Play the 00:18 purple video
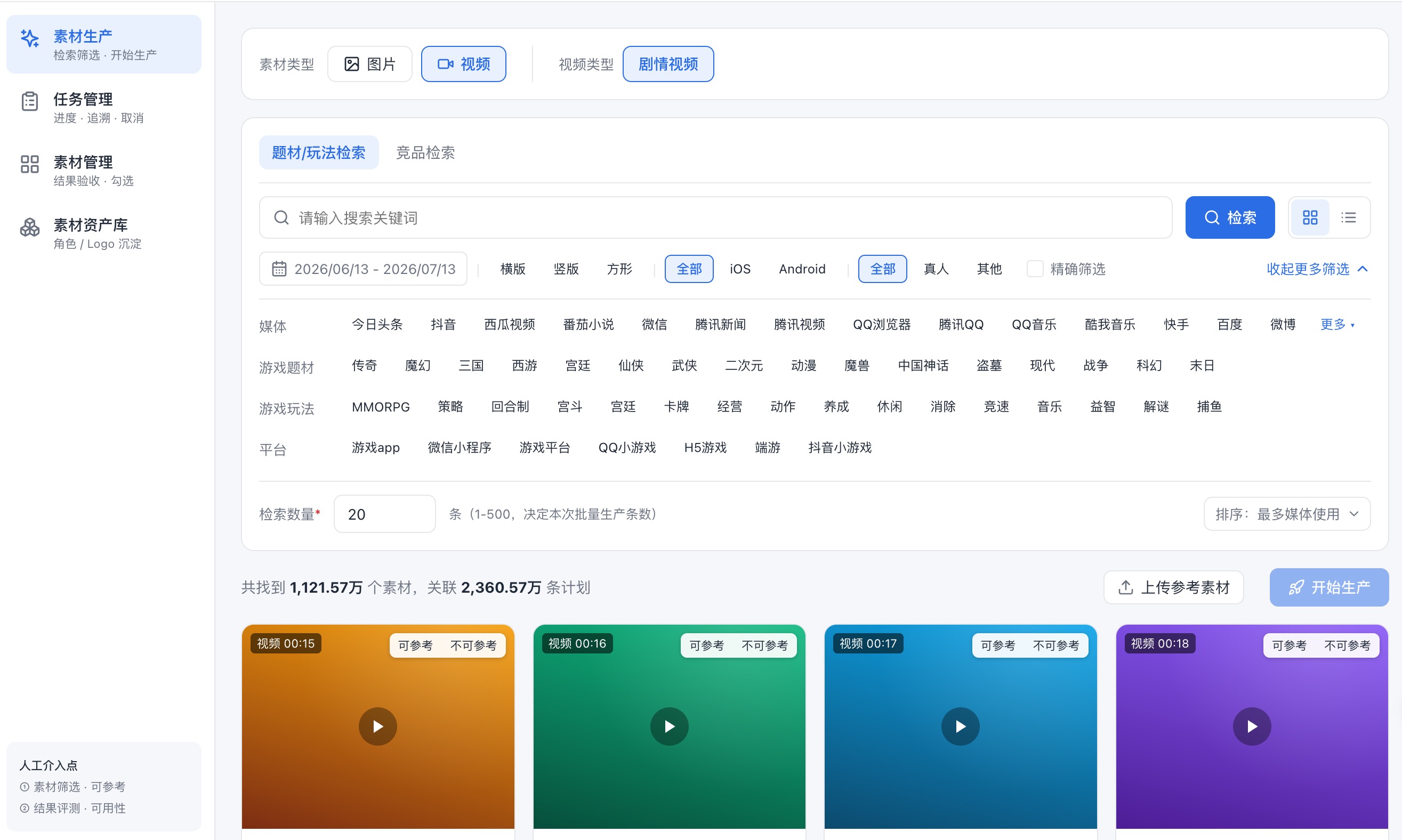Screen dimensions: 1402x840 [1252, 726]
